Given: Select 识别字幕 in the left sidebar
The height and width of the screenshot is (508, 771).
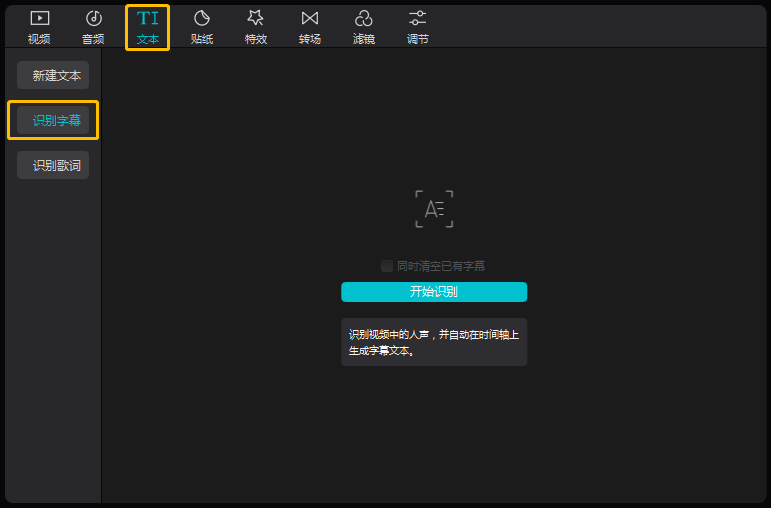Looking at the screenshot, I should 53,120.
